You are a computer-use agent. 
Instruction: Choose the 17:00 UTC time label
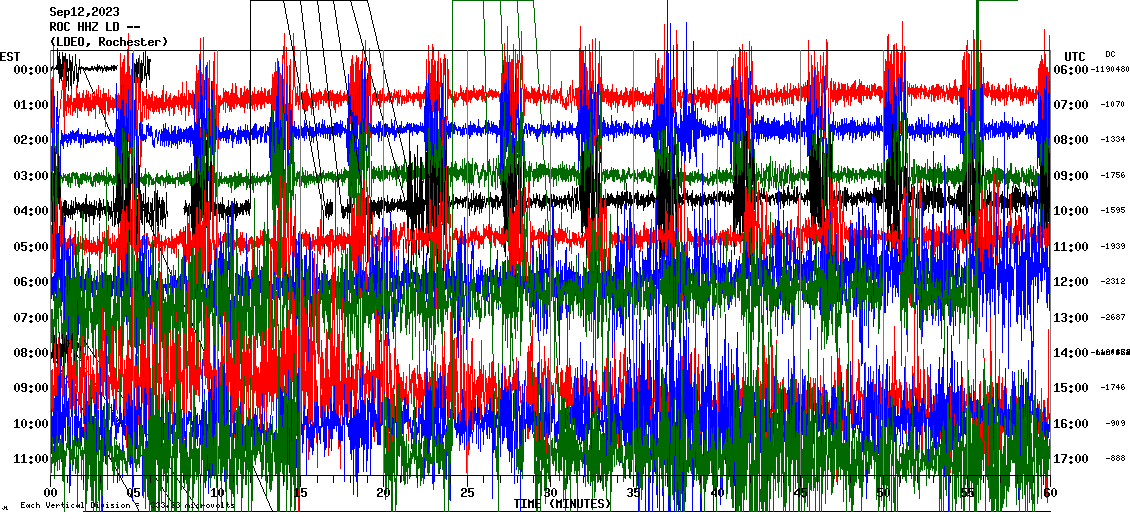(x=1071, y=459)
